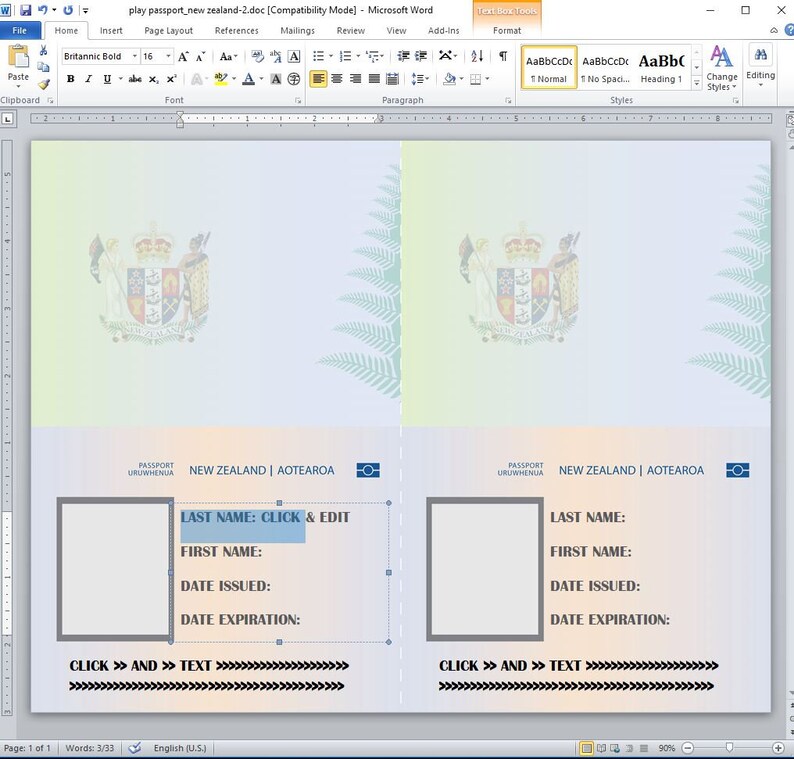Apply the Normal style

click(549, 67)
